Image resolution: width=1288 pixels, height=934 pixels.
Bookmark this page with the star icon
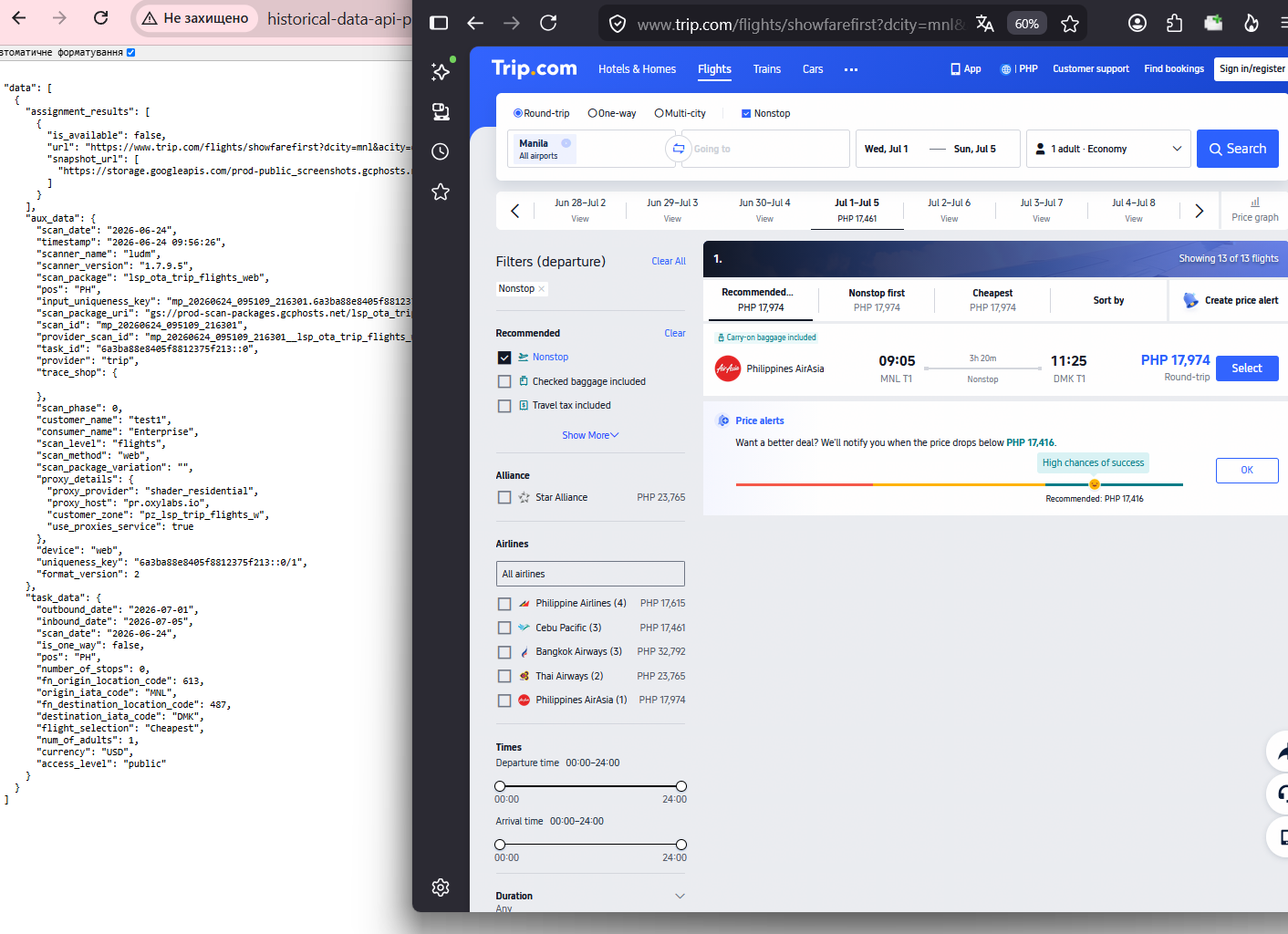(x=1070, y=24)
